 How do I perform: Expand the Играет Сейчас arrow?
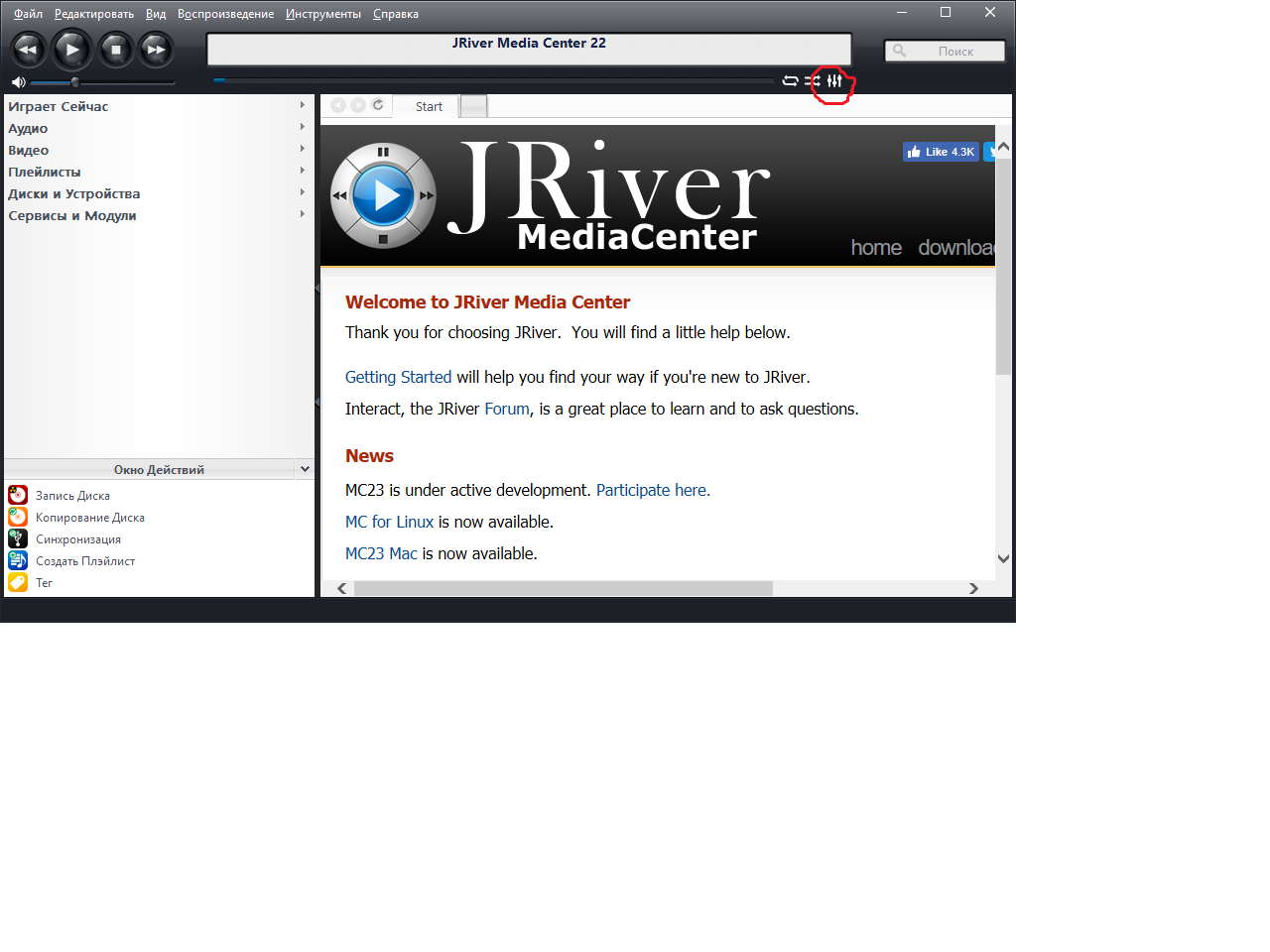point(303,105)
